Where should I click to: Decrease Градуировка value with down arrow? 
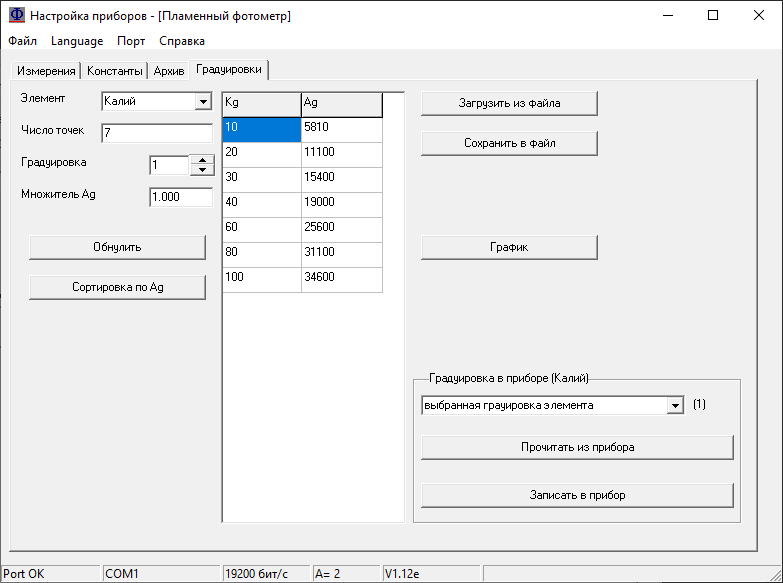pos(202,170)
